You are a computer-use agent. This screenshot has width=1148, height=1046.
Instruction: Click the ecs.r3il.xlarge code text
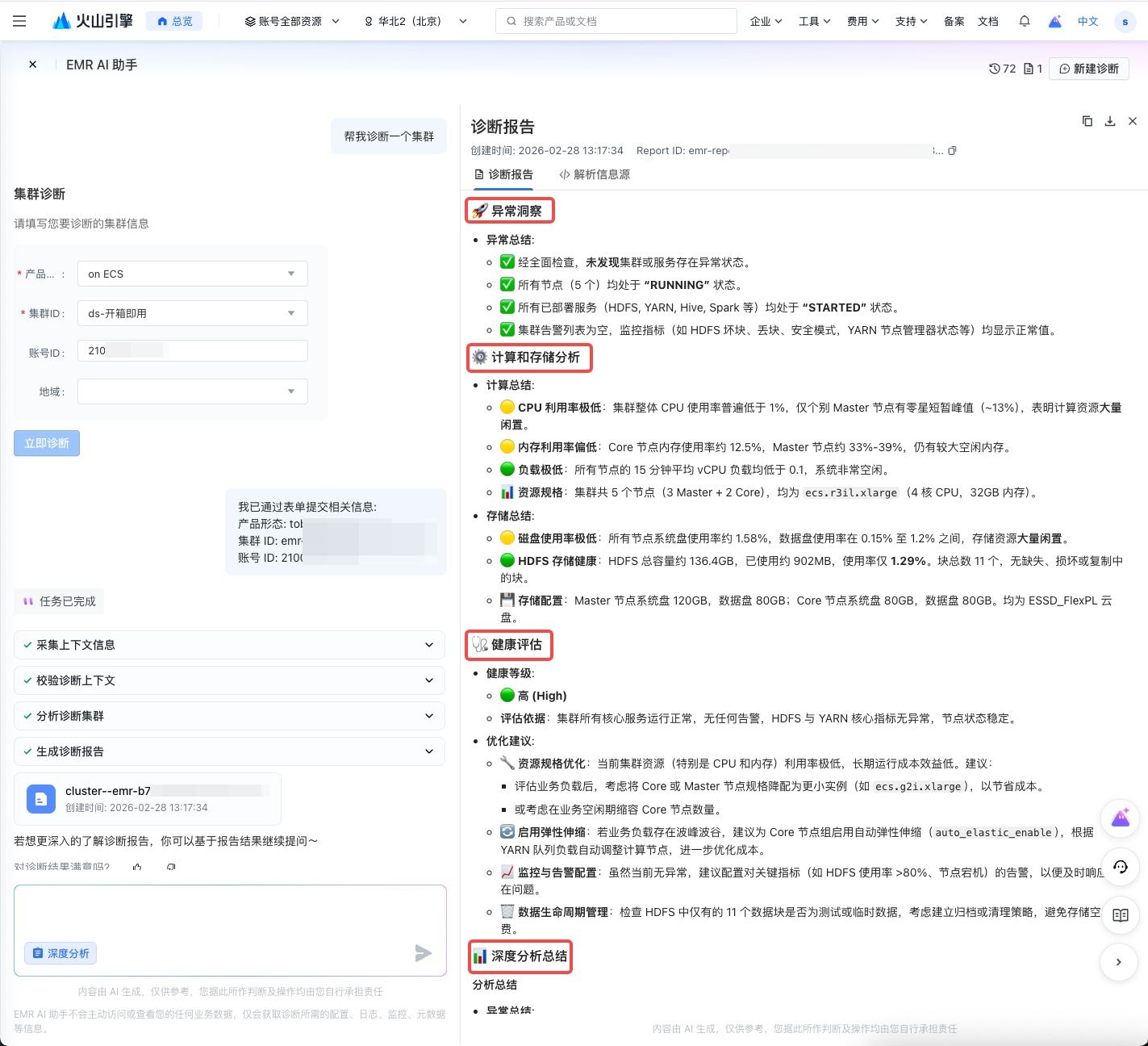coord(851,492)
